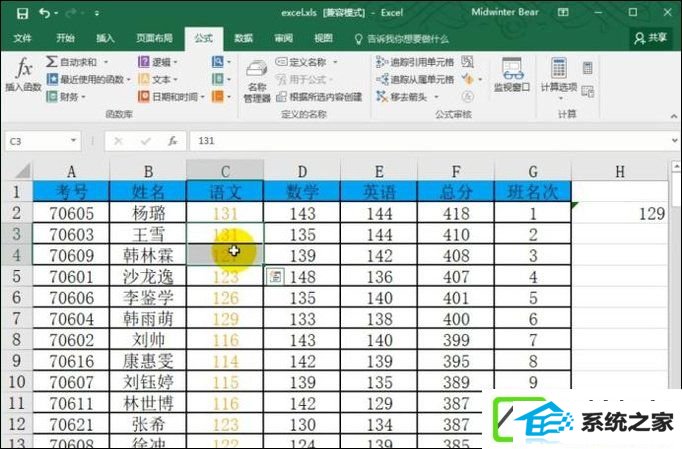Select cell containing 杨璐
Image resolution: width=682 pixels, height=449 pixels.
click(148, 213)
